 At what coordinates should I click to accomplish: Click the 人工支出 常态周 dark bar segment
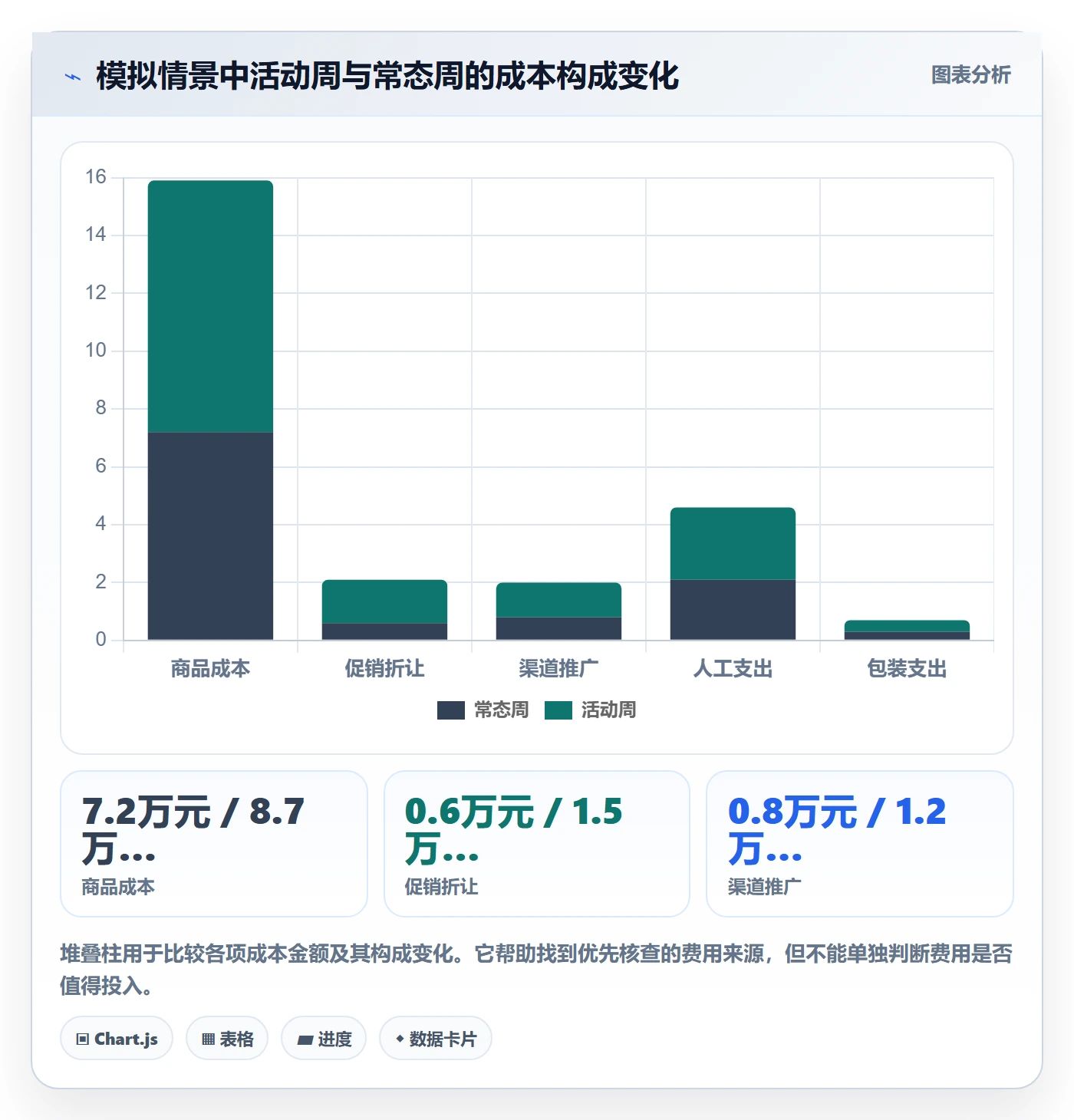pyautogui.click(x=733, y=610)
